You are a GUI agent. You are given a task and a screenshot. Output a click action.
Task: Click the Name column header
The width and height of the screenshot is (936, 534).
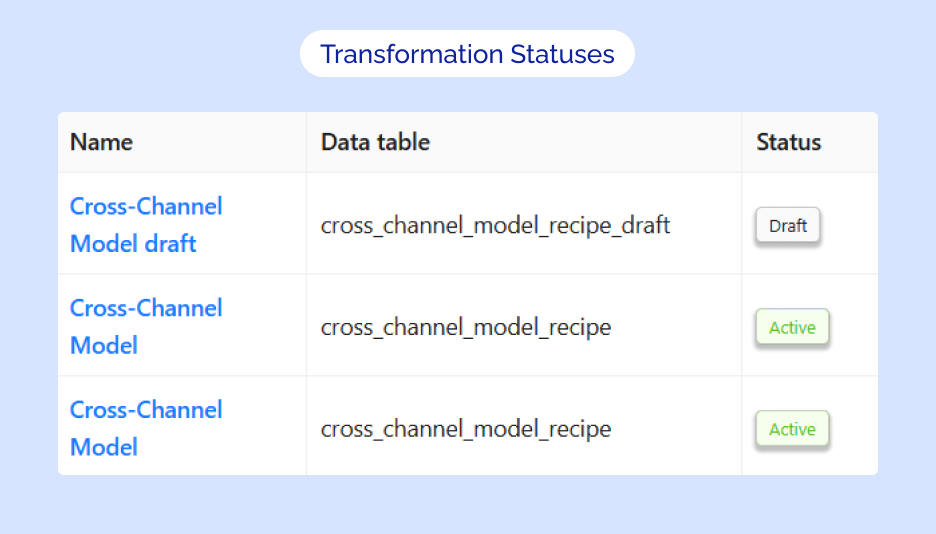tap(101, 142)
